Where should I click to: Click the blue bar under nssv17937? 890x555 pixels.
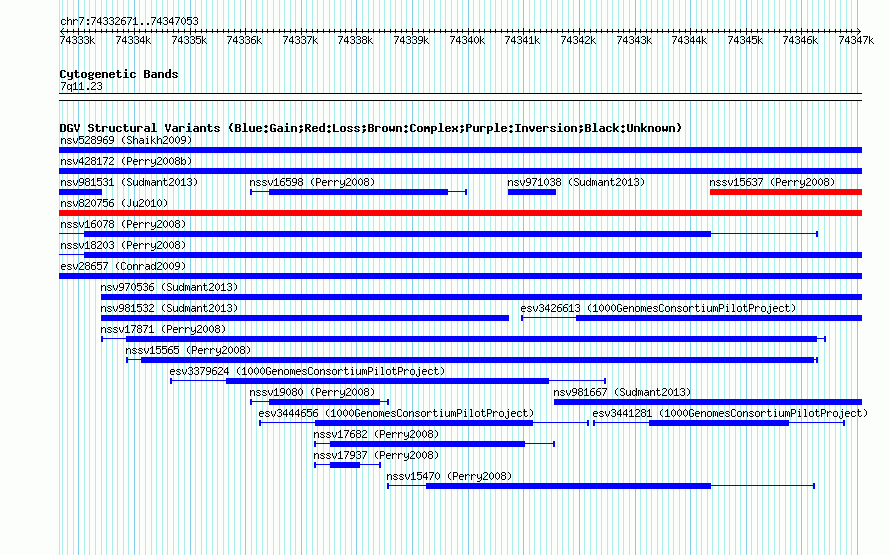coord(345,465)
